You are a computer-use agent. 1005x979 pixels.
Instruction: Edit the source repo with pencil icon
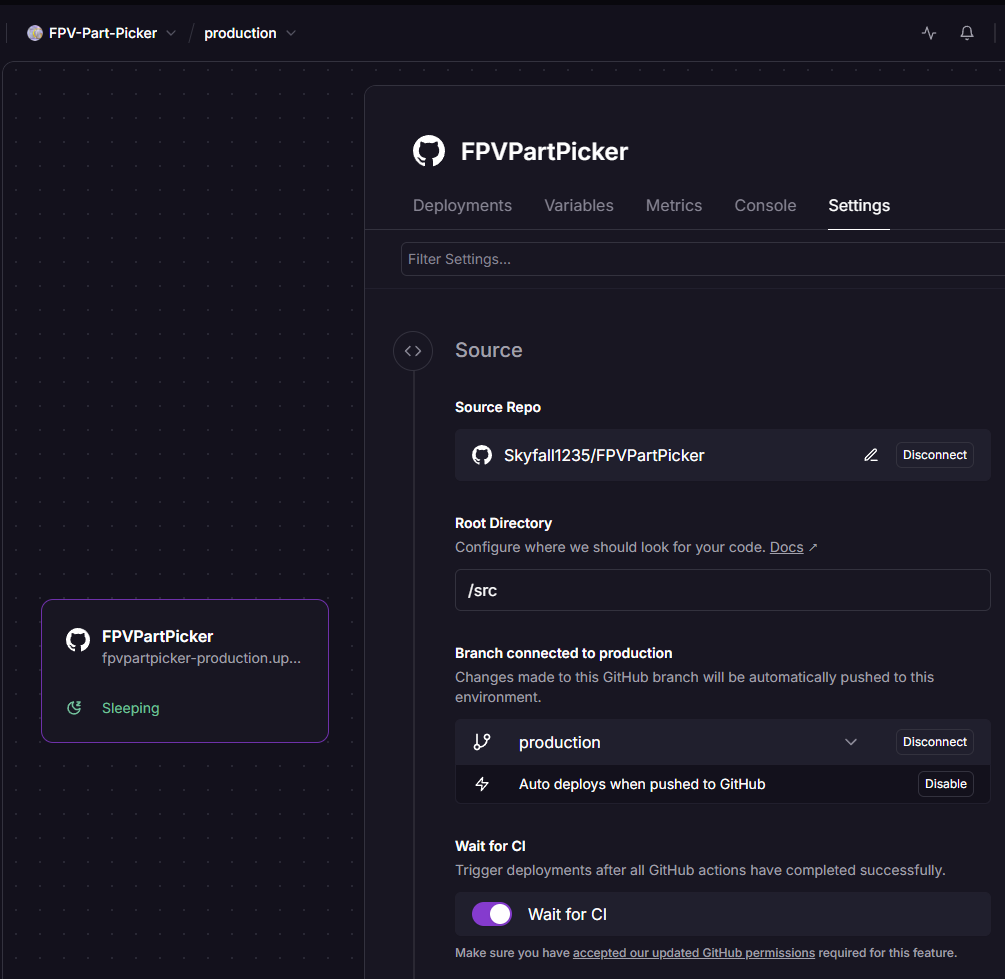click(x=870, y=455)
